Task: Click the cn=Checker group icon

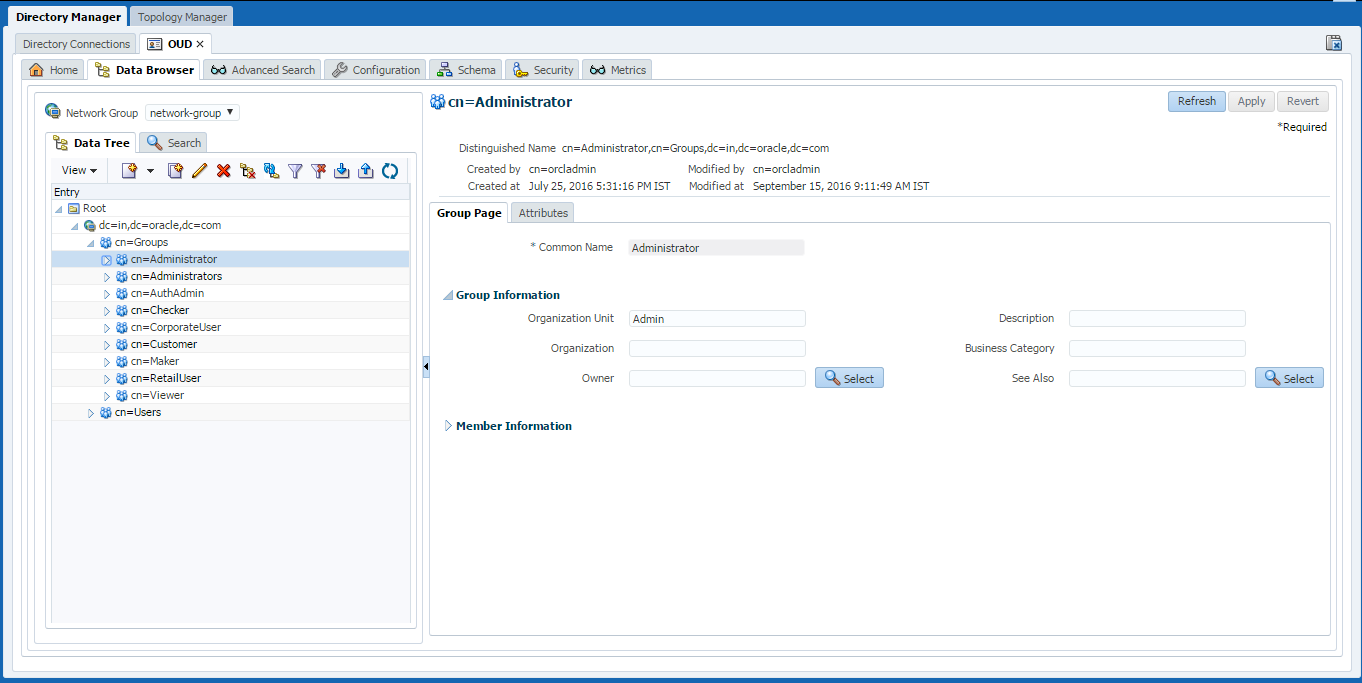Action: point(122,310)
